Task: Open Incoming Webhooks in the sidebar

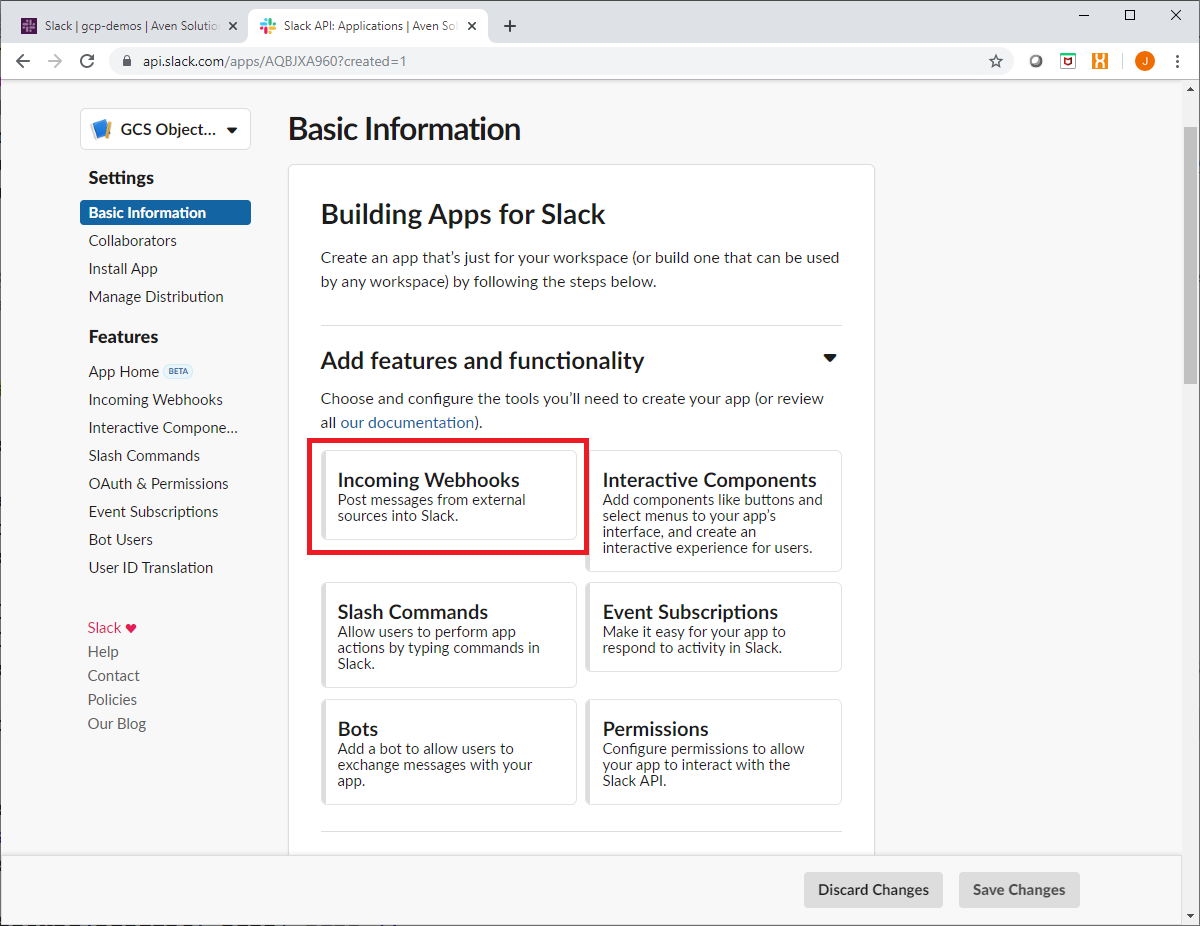Action: coord(155,399)
